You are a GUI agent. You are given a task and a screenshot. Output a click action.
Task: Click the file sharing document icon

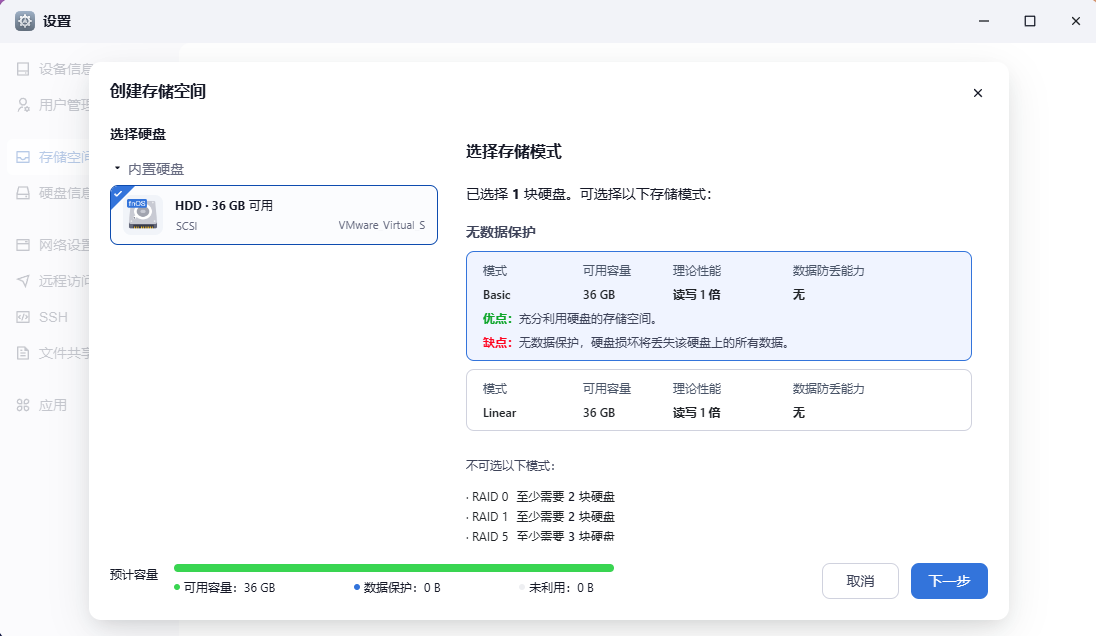[23, 353]
